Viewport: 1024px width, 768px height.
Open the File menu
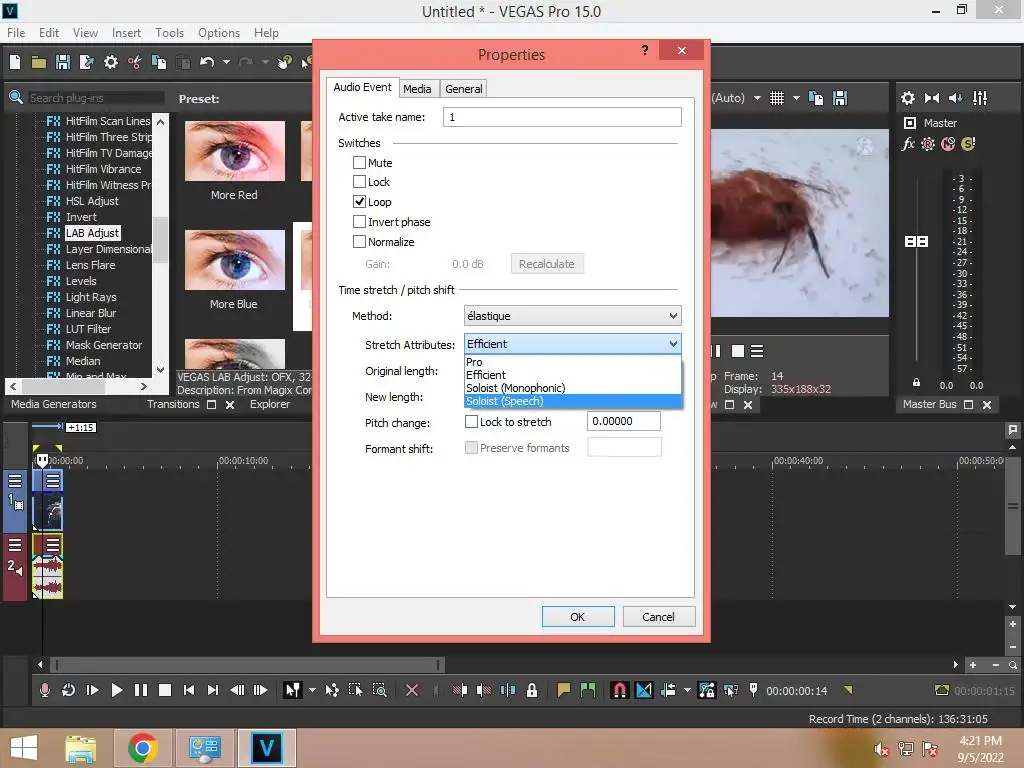tap(16, 33)
